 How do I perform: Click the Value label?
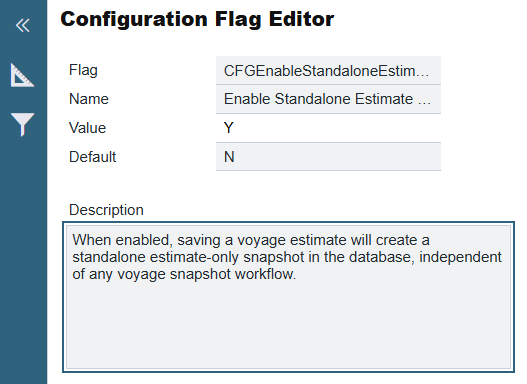tap(87, 128)
